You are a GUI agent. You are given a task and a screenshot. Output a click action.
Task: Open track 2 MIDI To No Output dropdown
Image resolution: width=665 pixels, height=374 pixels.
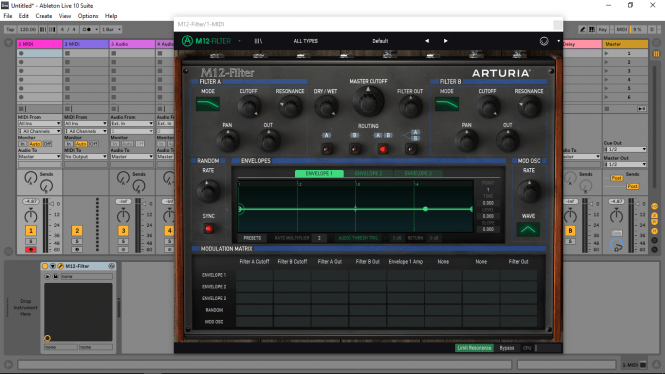[x=85, y=156]
